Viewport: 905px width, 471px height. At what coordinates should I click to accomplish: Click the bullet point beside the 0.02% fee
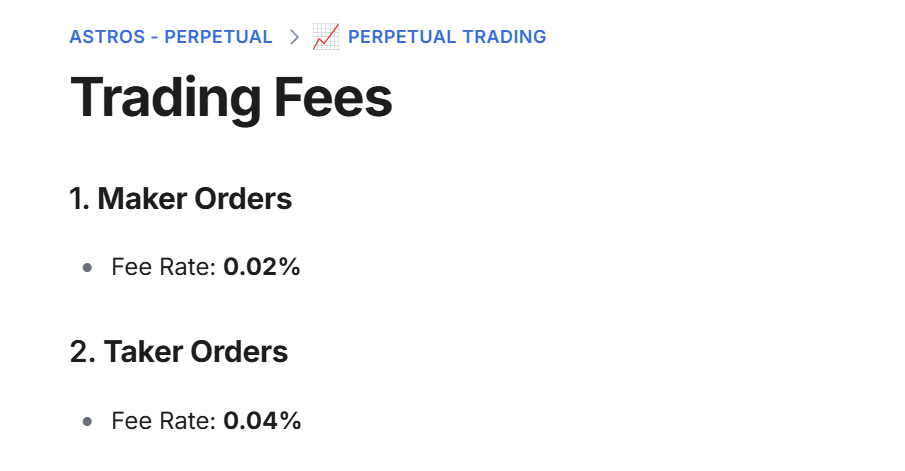(x=88, y=268)
